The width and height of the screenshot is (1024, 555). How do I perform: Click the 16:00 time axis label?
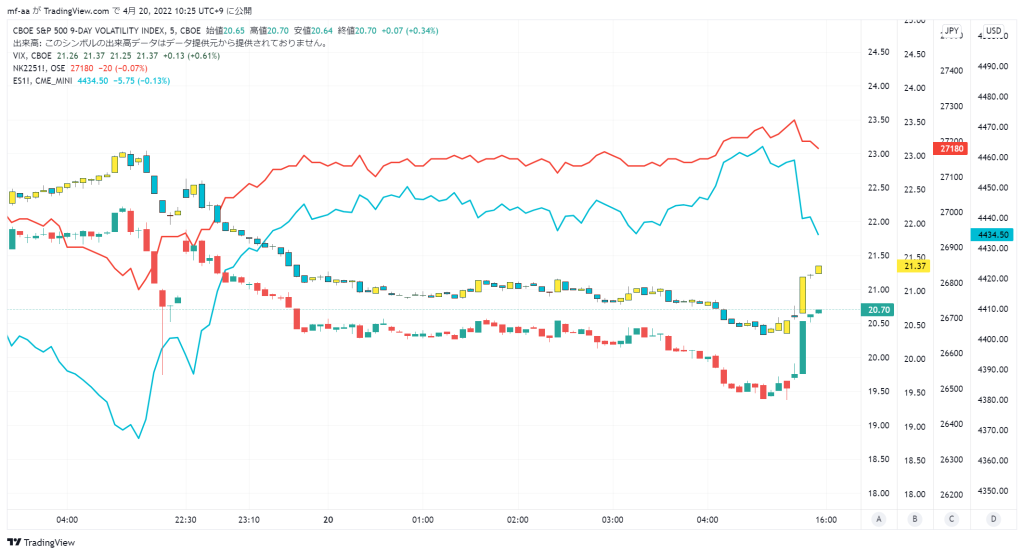pos(826,520)
